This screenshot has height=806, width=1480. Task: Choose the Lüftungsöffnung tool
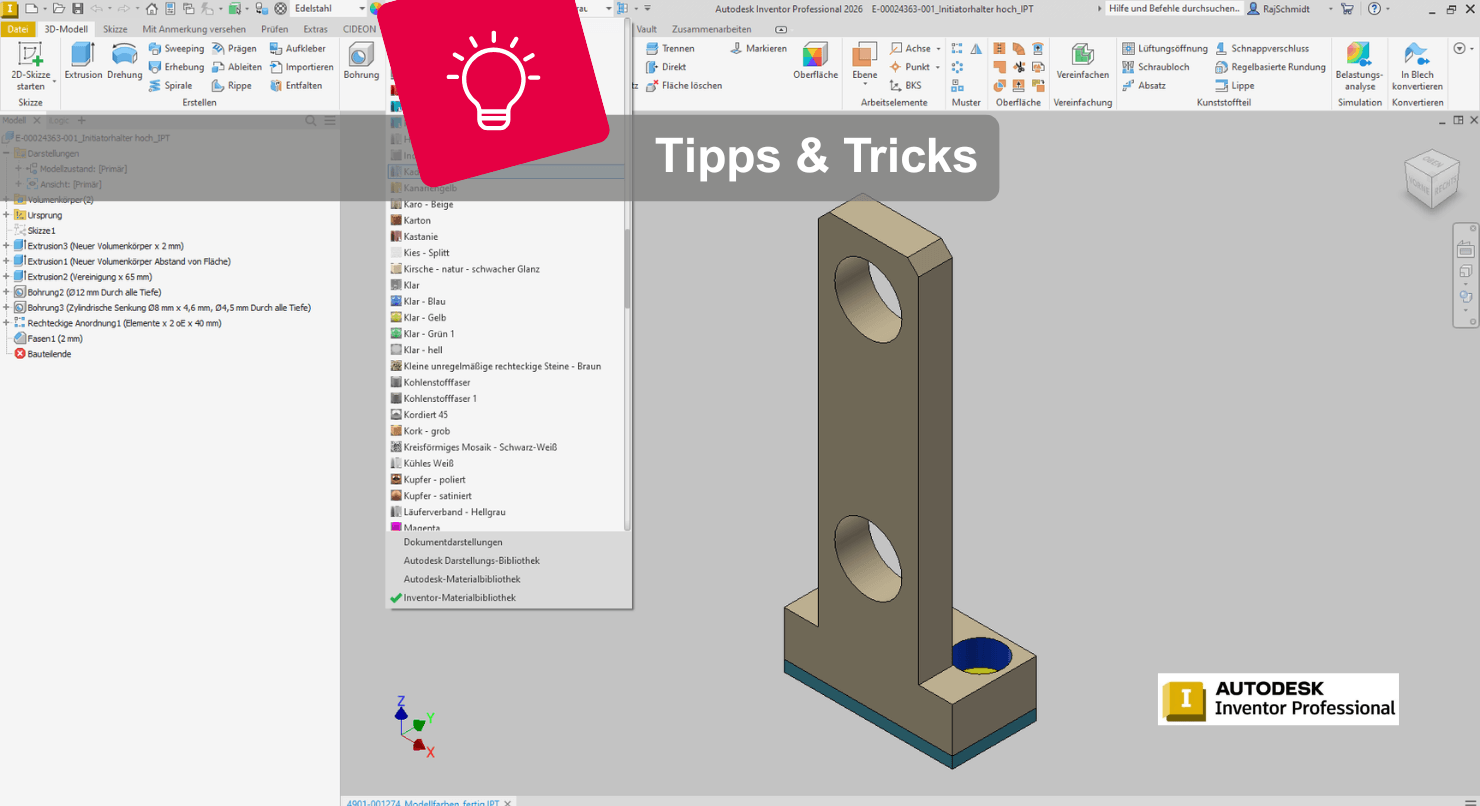tap(1164, 48)
